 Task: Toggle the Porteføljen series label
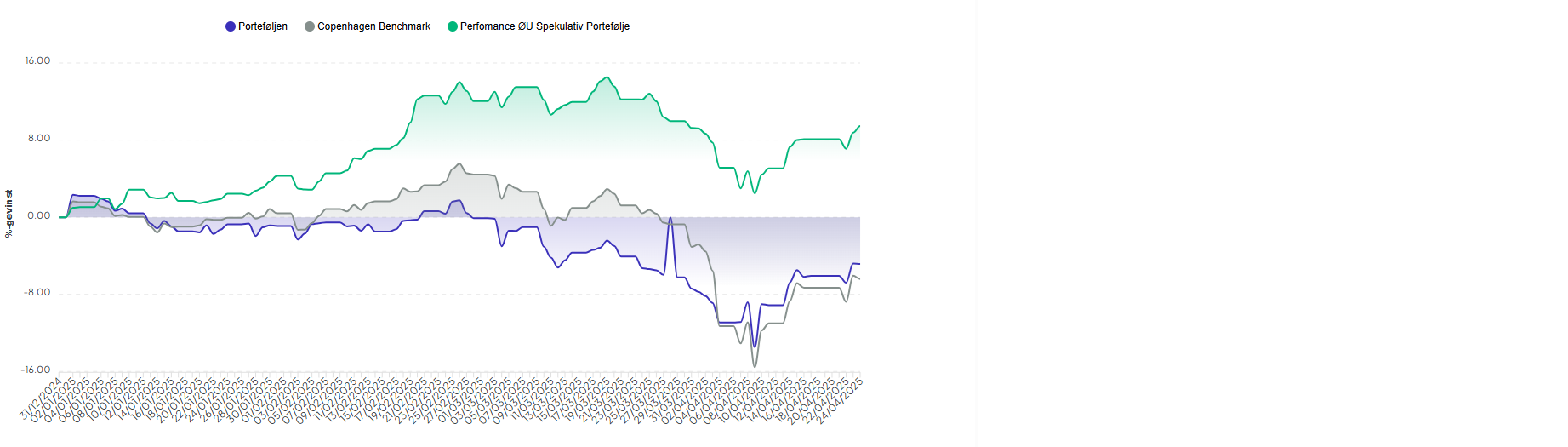pos(262,26)
